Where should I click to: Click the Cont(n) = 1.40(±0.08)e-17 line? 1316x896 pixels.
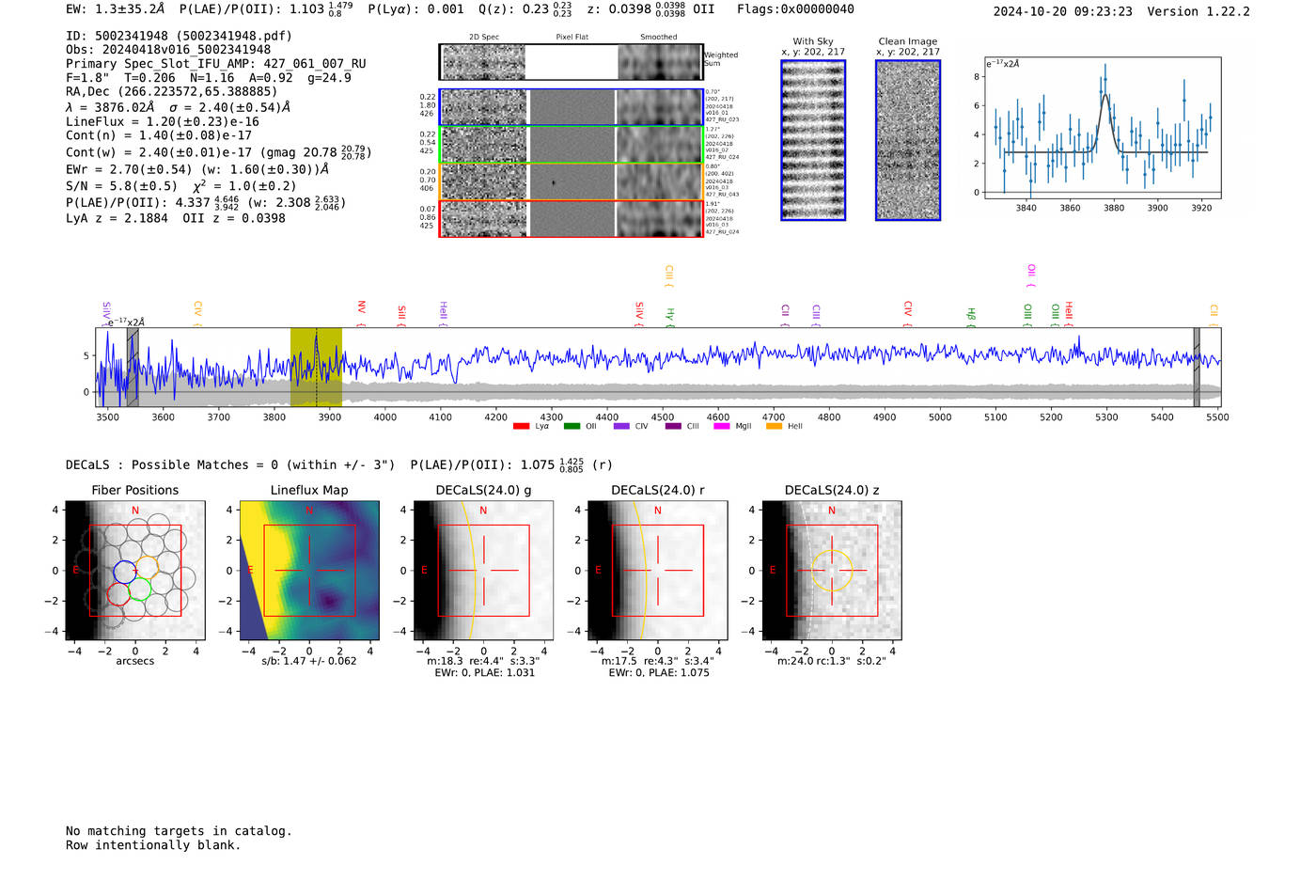pos(159,135)
